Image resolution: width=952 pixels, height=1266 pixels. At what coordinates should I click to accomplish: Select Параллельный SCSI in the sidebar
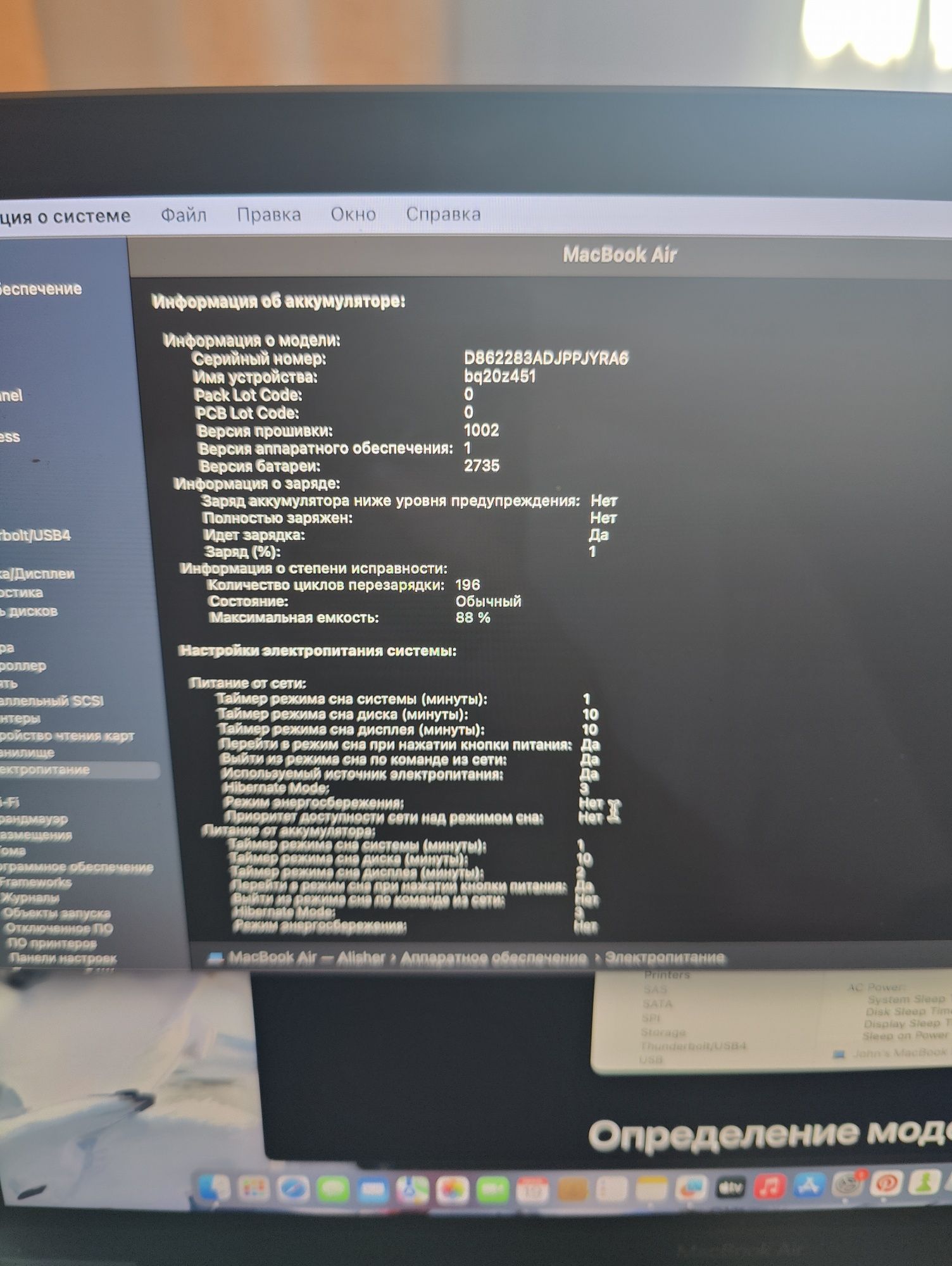(52, 701)
